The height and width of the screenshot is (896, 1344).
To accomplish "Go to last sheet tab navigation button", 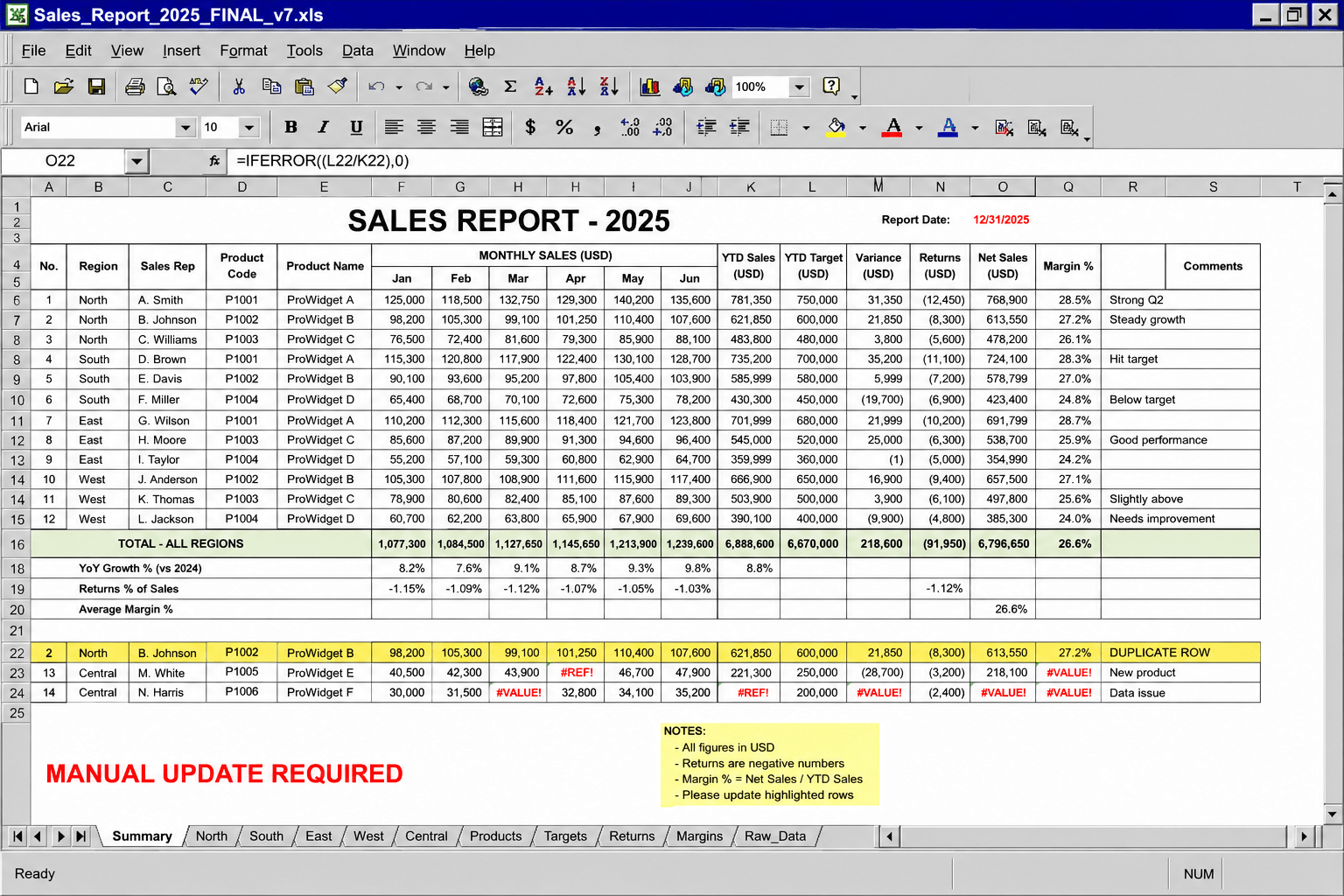I will click(x=80, y=836).
